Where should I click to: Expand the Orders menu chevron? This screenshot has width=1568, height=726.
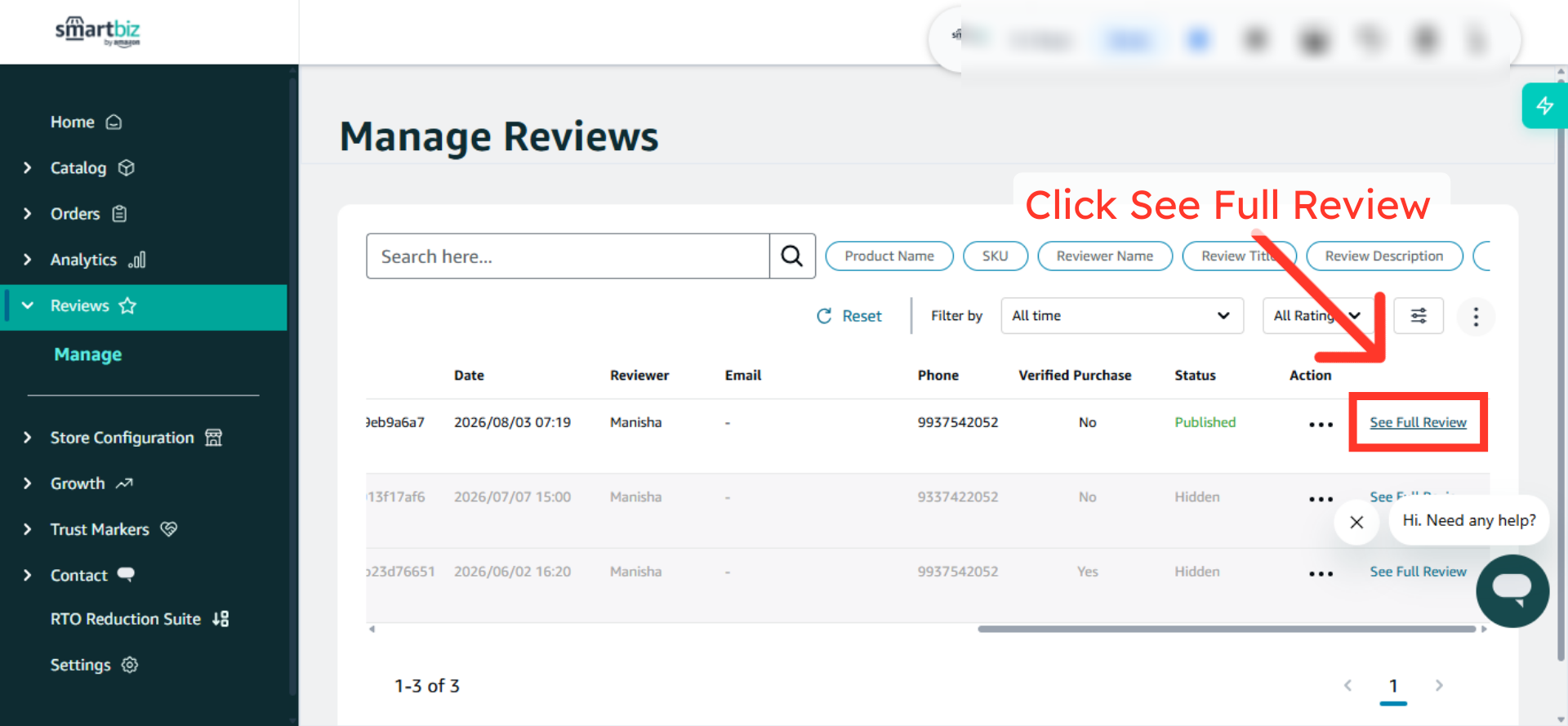coord(28,213)
